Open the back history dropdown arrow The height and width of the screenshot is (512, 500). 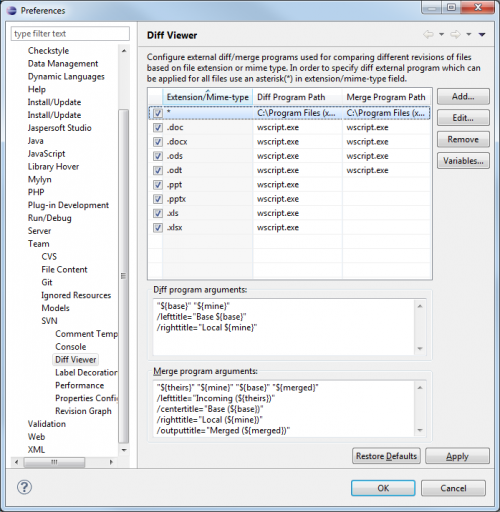tap(441, 34)
